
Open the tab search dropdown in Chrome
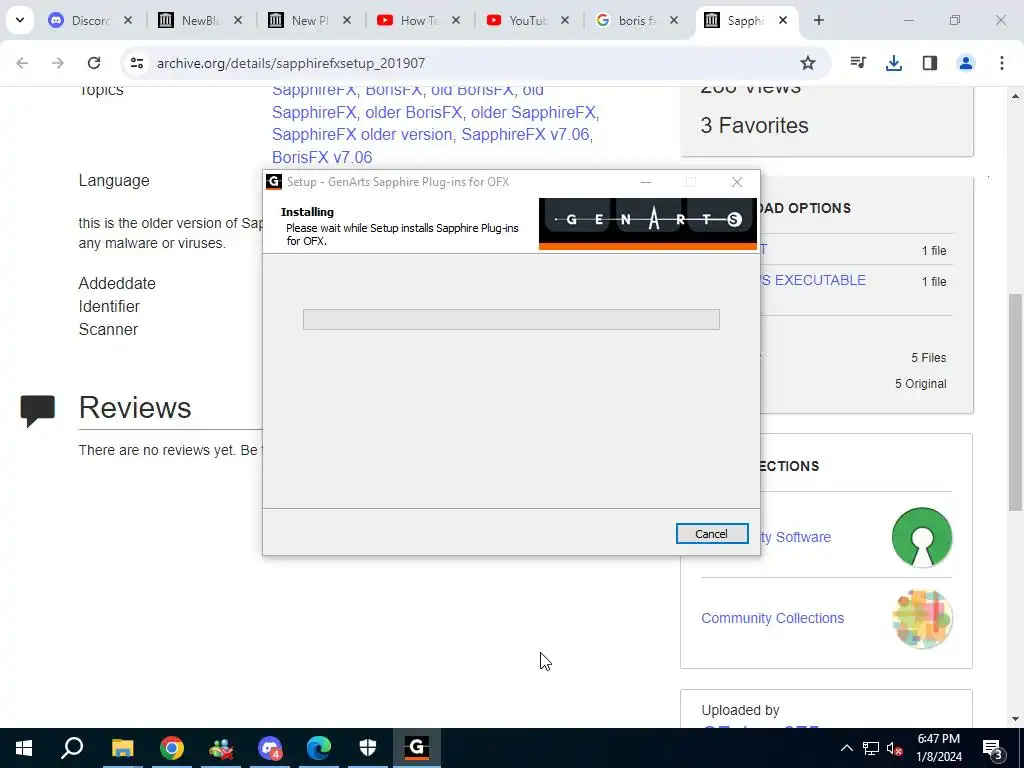(20, 20)
